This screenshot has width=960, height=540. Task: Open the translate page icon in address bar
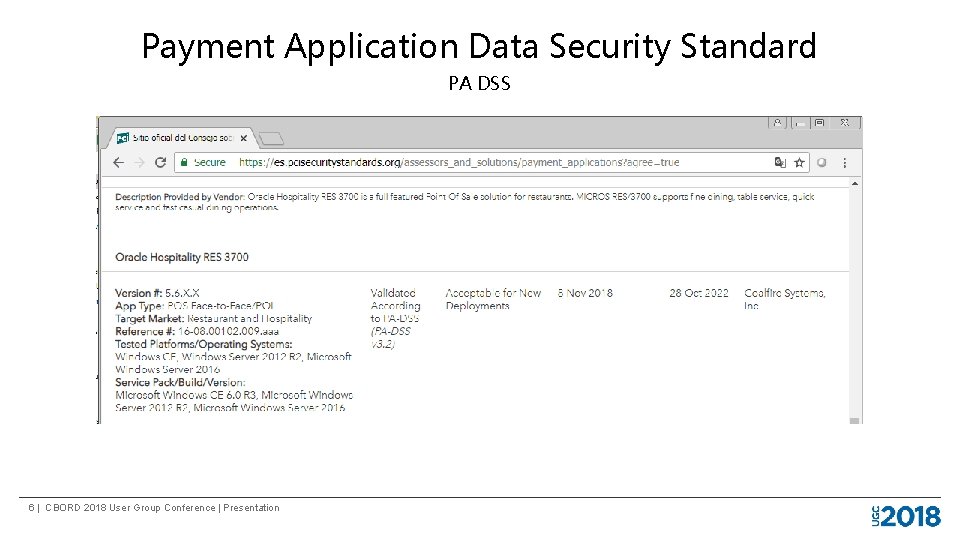(780, 162)
